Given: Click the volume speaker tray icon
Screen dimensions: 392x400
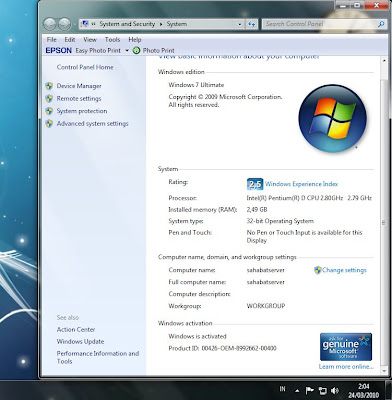Looking at the screenshot, I should point(335,390).
